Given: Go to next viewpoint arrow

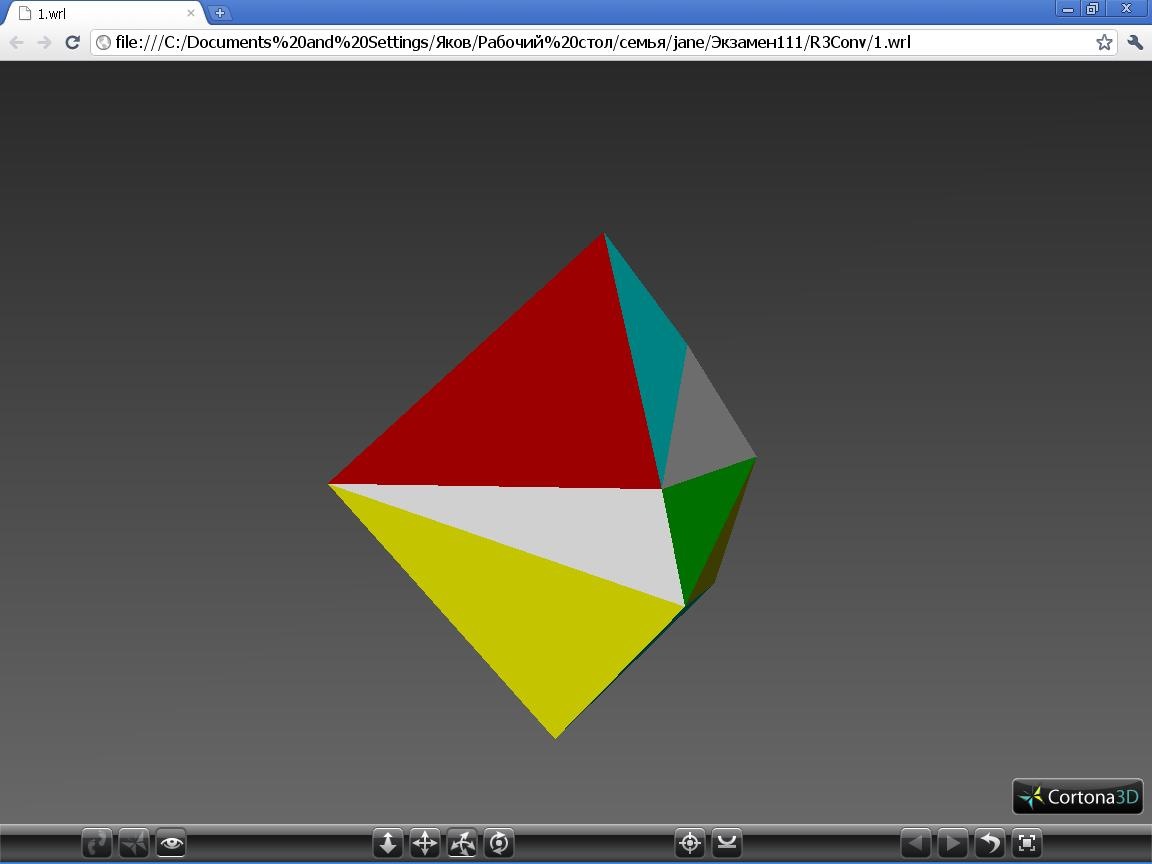Looking at the screenshot, I should click(952, 843).
